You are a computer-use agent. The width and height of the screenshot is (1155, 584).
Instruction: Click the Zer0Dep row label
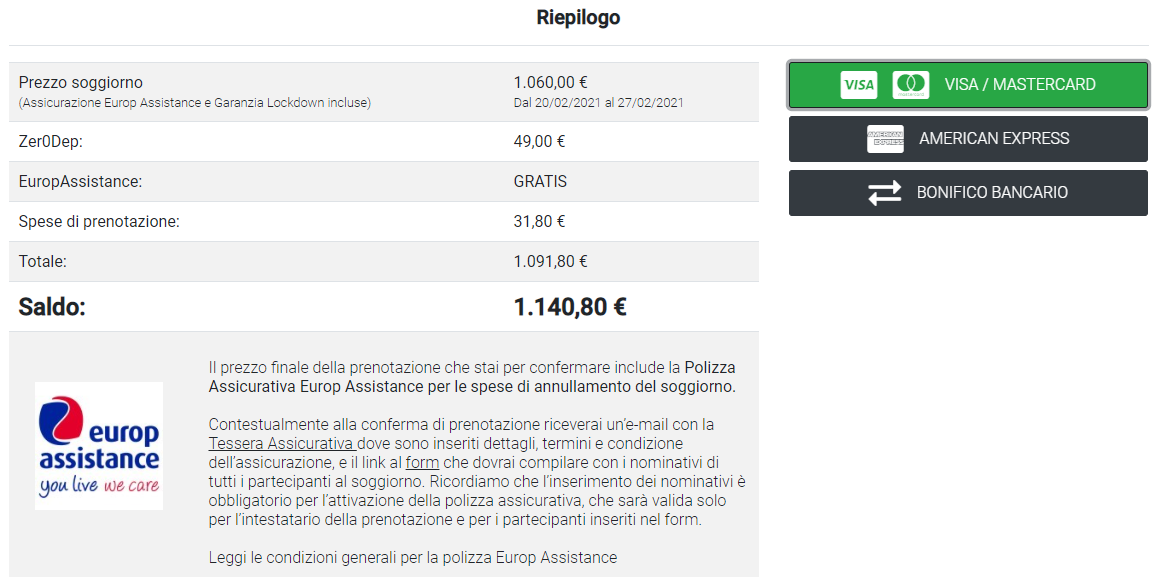pos(50,142)
